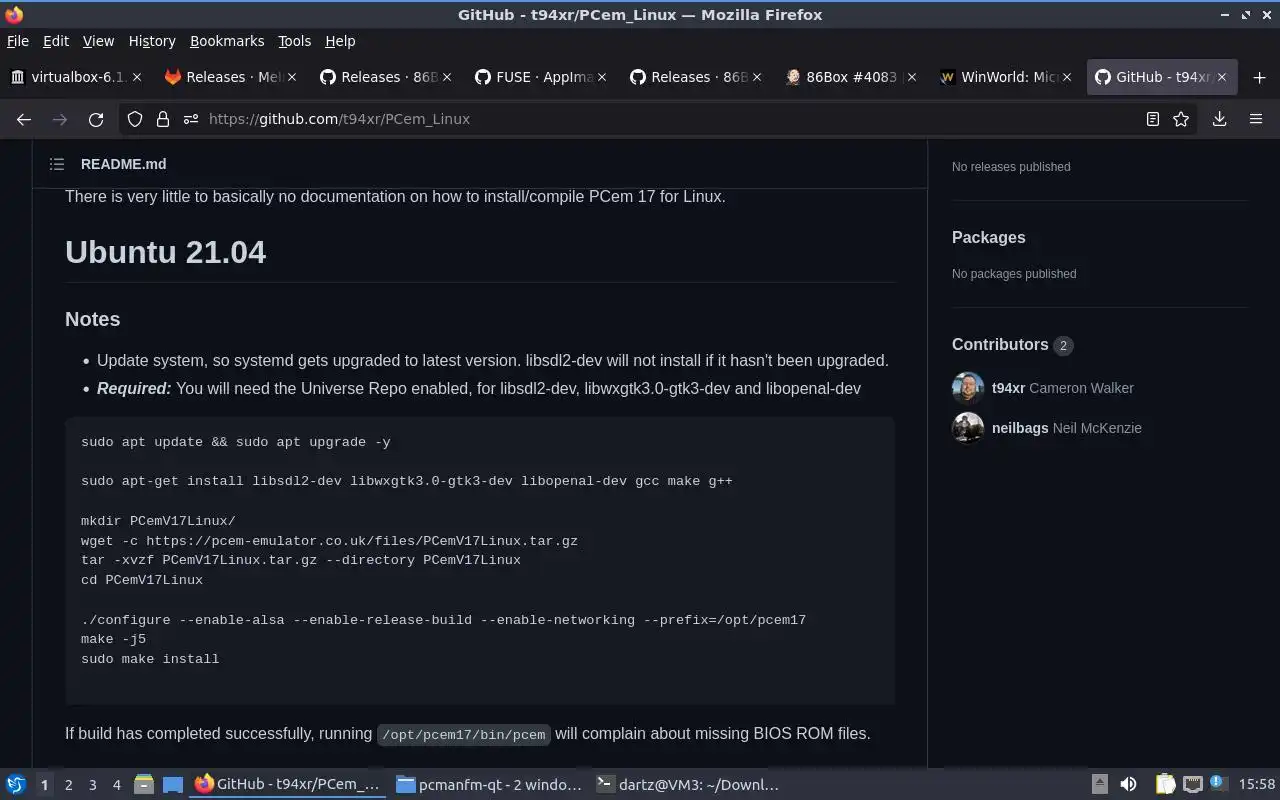1280x800 pixels.
Task: Reload the current GitHub page
Action: coord(96,119)
